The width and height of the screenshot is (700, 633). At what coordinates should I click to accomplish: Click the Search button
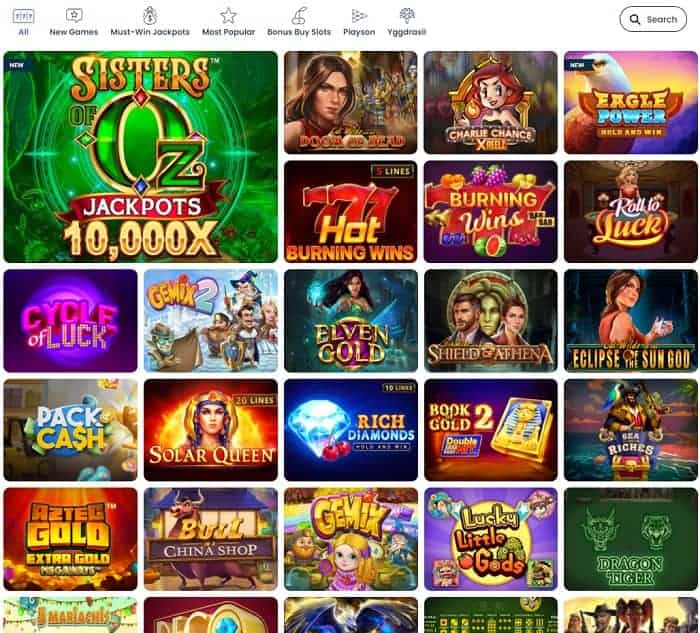pos(653,19)
